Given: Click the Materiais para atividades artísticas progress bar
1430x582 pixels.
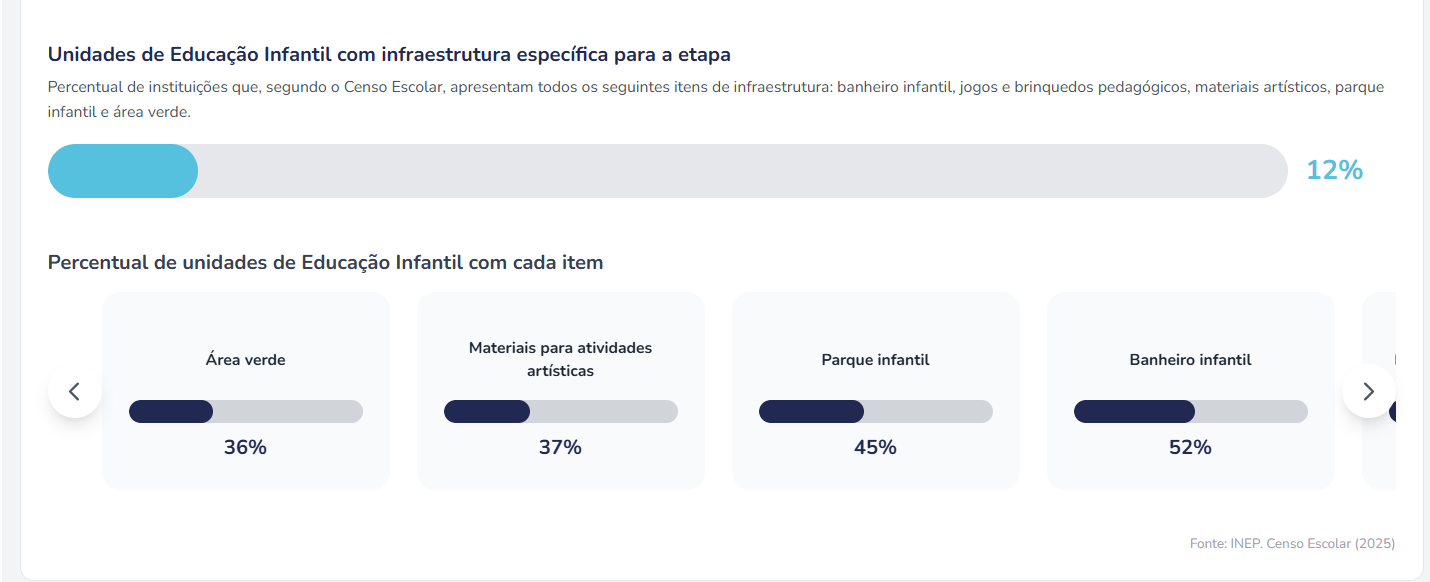Looking at the screenshot, I should [560, 411].
